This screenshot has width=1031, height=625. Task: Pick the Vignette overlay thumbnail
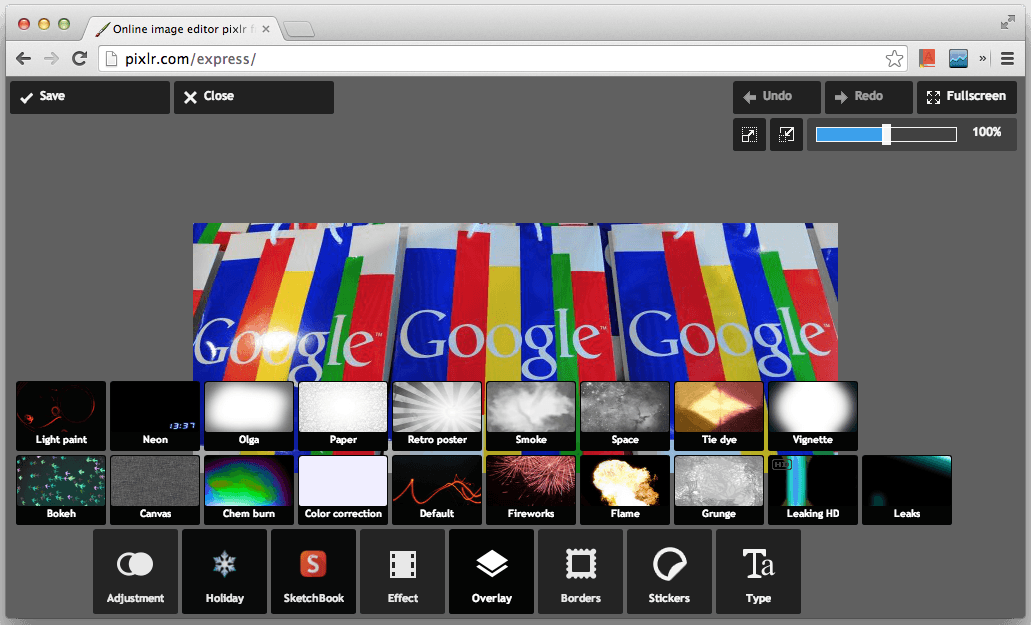(812, 415)
